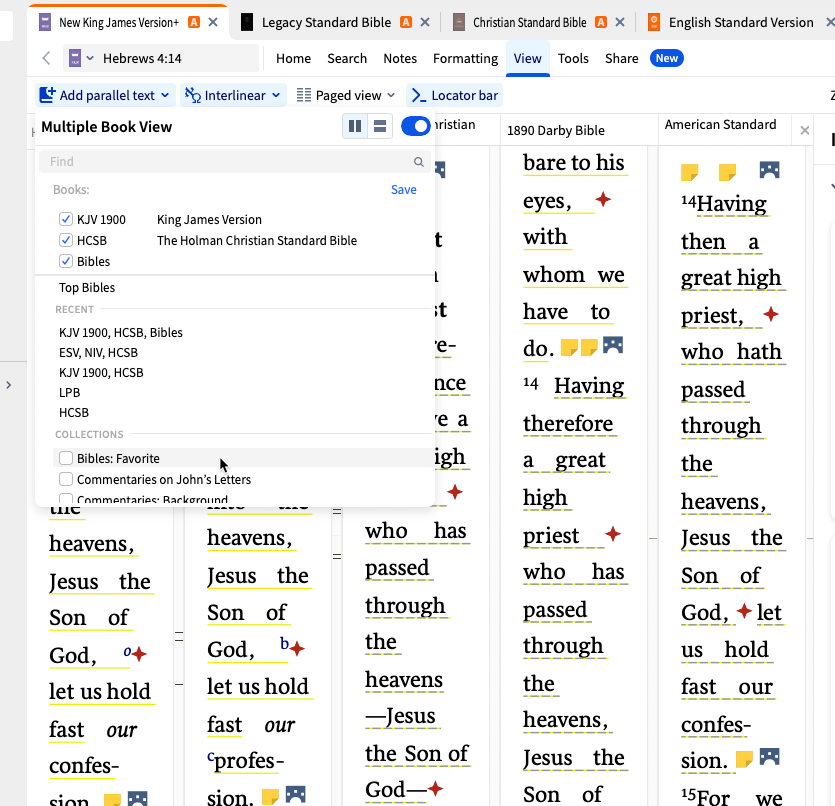This screenshot has height=806, width=835.
Task: Click the search magnifier in the Find box
Action: pos(419,162)
